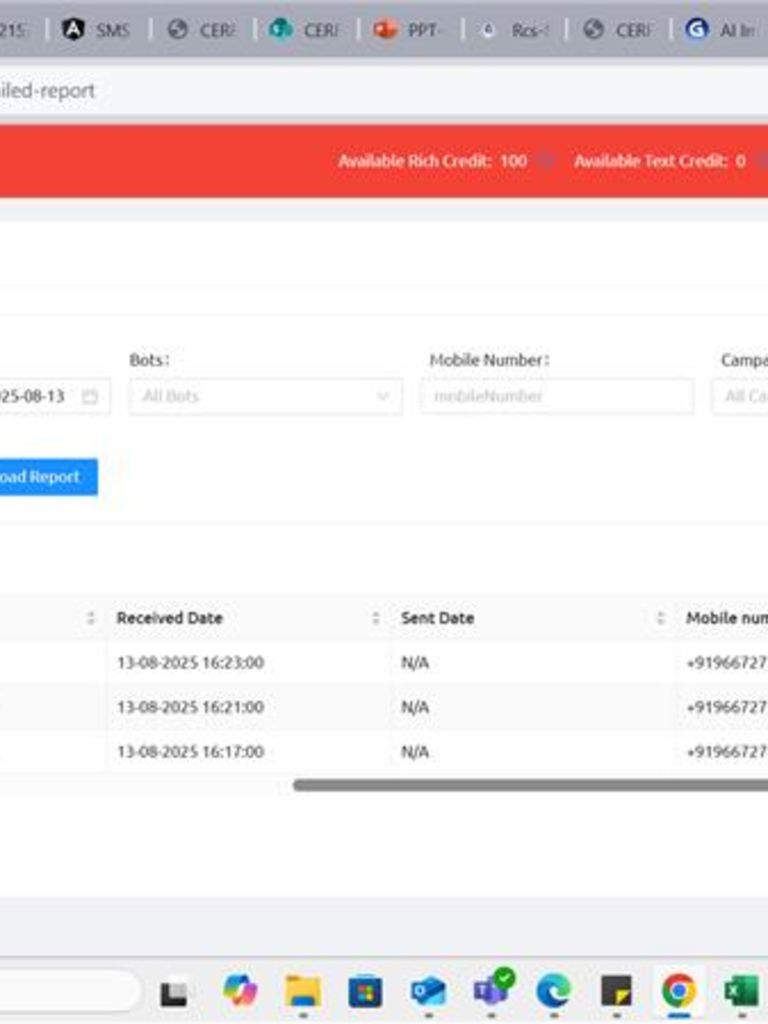Image resolution: width=768 pixels, height=1024 pixels.
Task: Open Sticky Notes from the taskbar
Action: click(616, 991)
